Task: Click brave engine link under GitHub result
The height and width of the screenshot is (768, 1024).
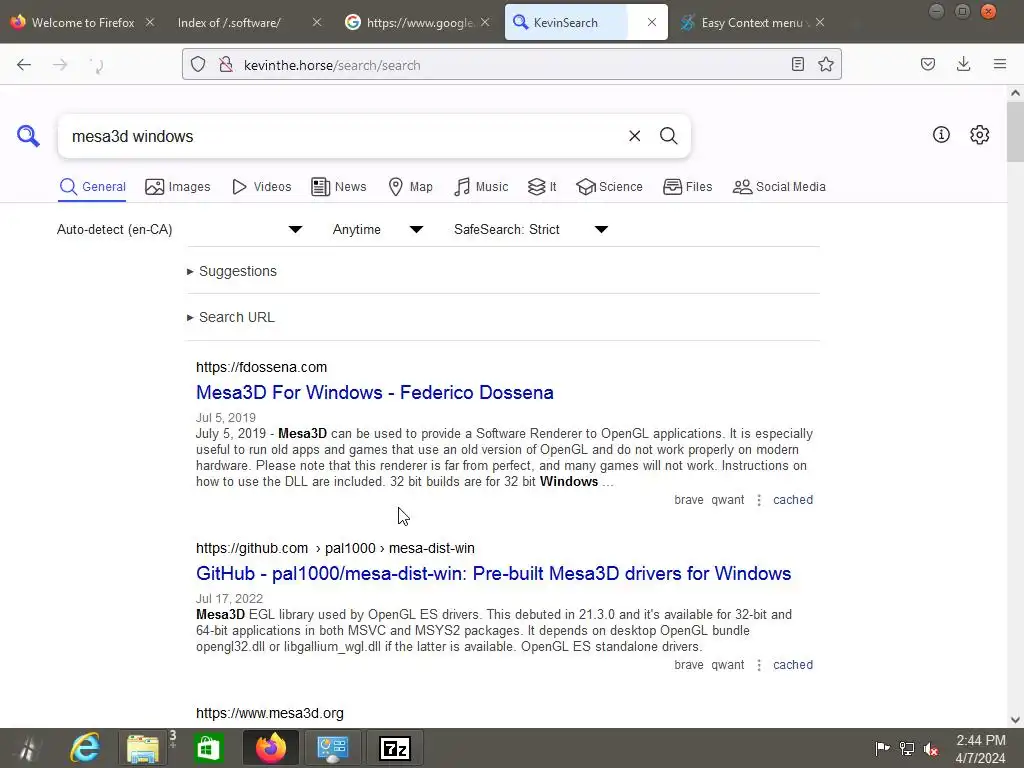Action: coord(688,665)
